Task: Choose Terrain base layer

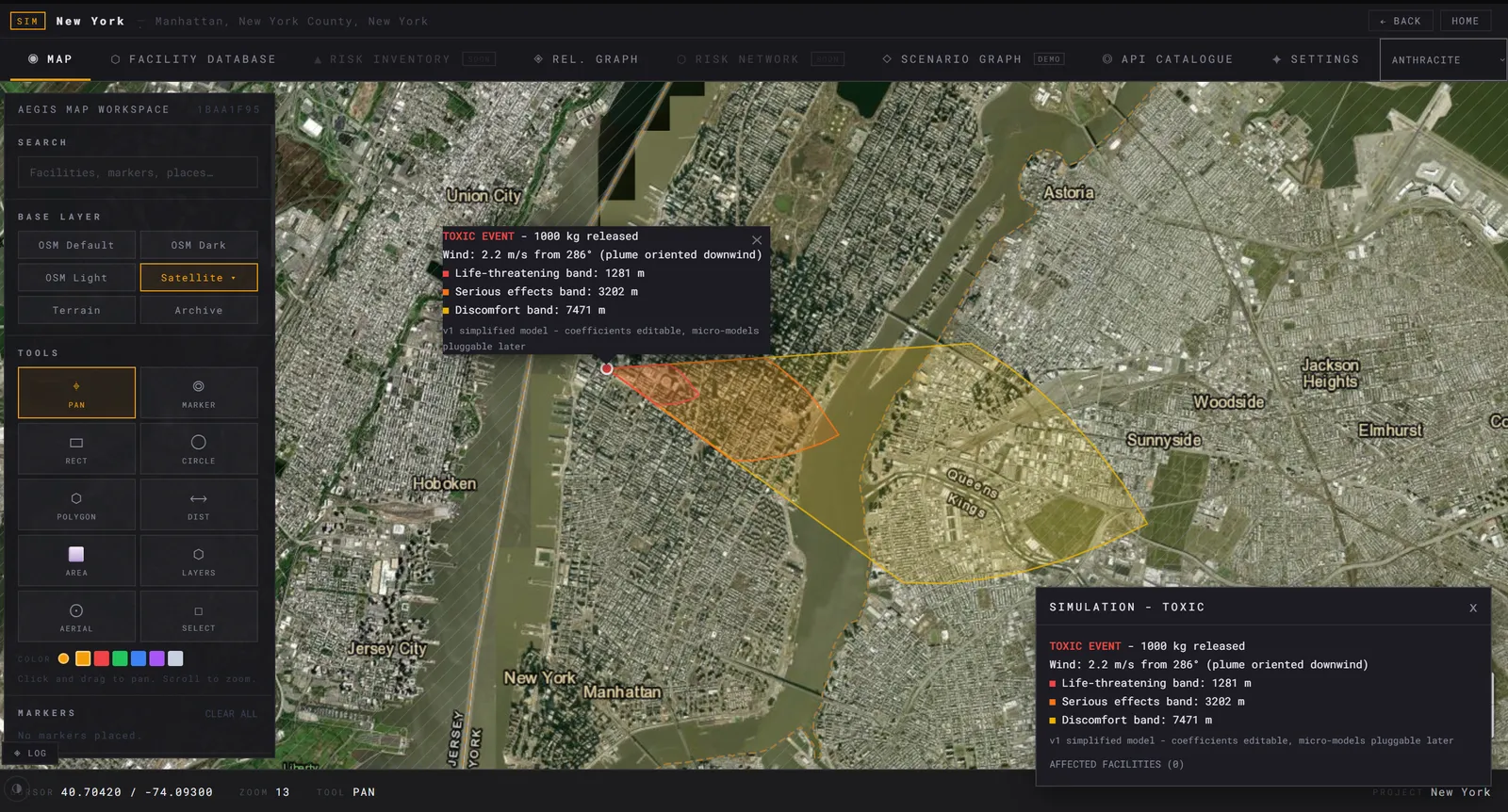Action: point(76,310)
